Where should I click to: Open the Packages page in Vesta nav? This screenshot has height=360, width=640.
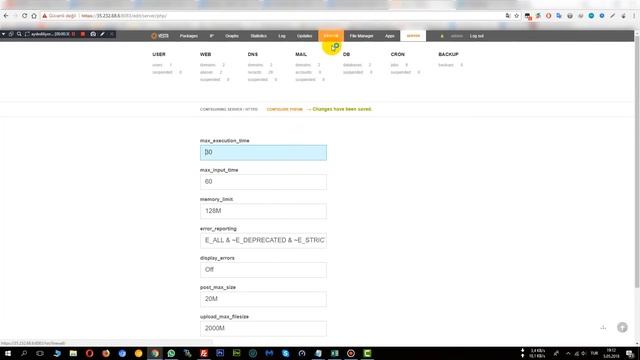point(189,36)
